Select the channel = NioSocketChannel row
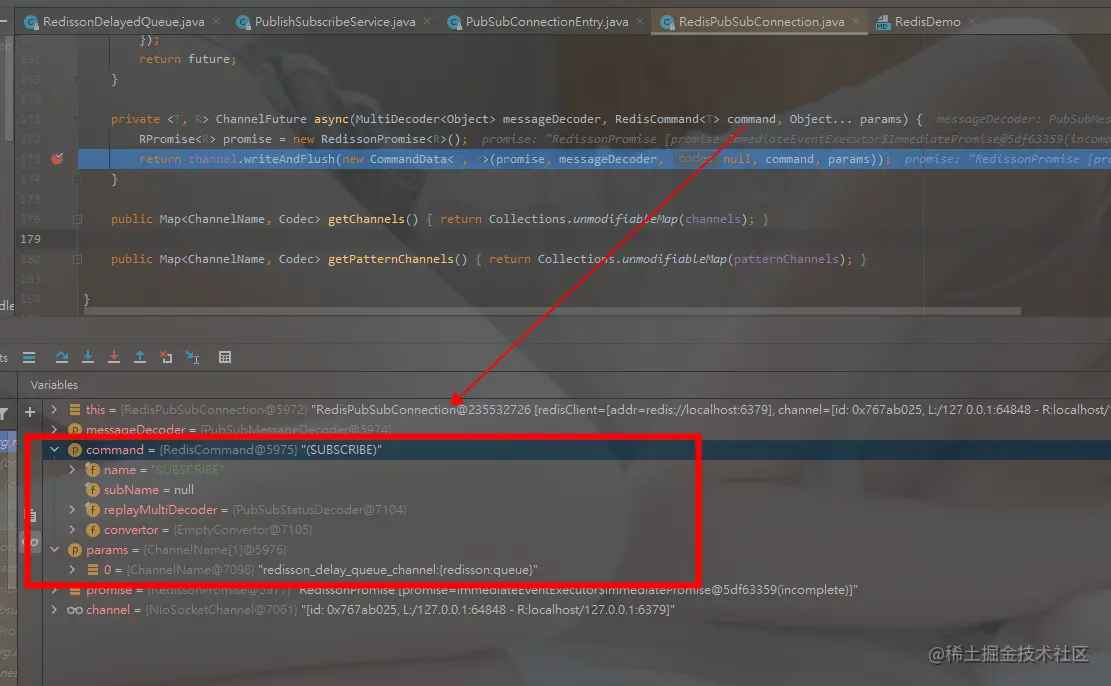Viewport: 1111px width, 686px height. coord(576,609)
